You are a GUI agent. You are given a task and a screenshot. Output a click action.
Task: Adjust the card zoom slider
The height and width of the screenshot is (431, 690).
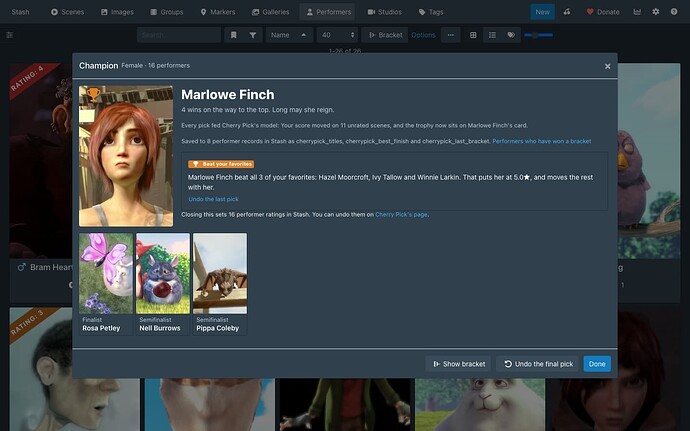click(x=538, y=35)
